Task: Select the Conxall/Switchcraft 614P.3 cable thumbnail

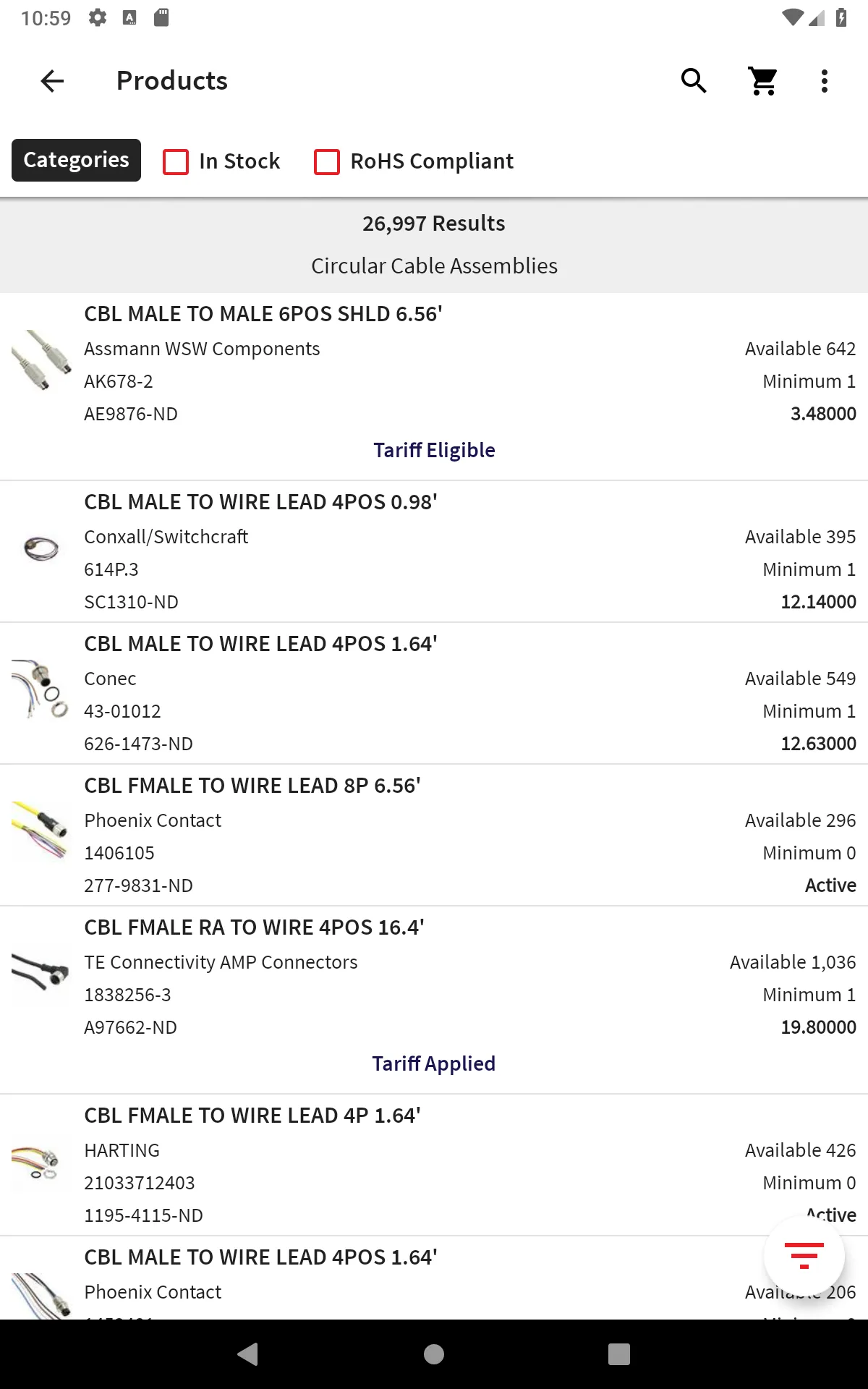Action: pos(41,548)
